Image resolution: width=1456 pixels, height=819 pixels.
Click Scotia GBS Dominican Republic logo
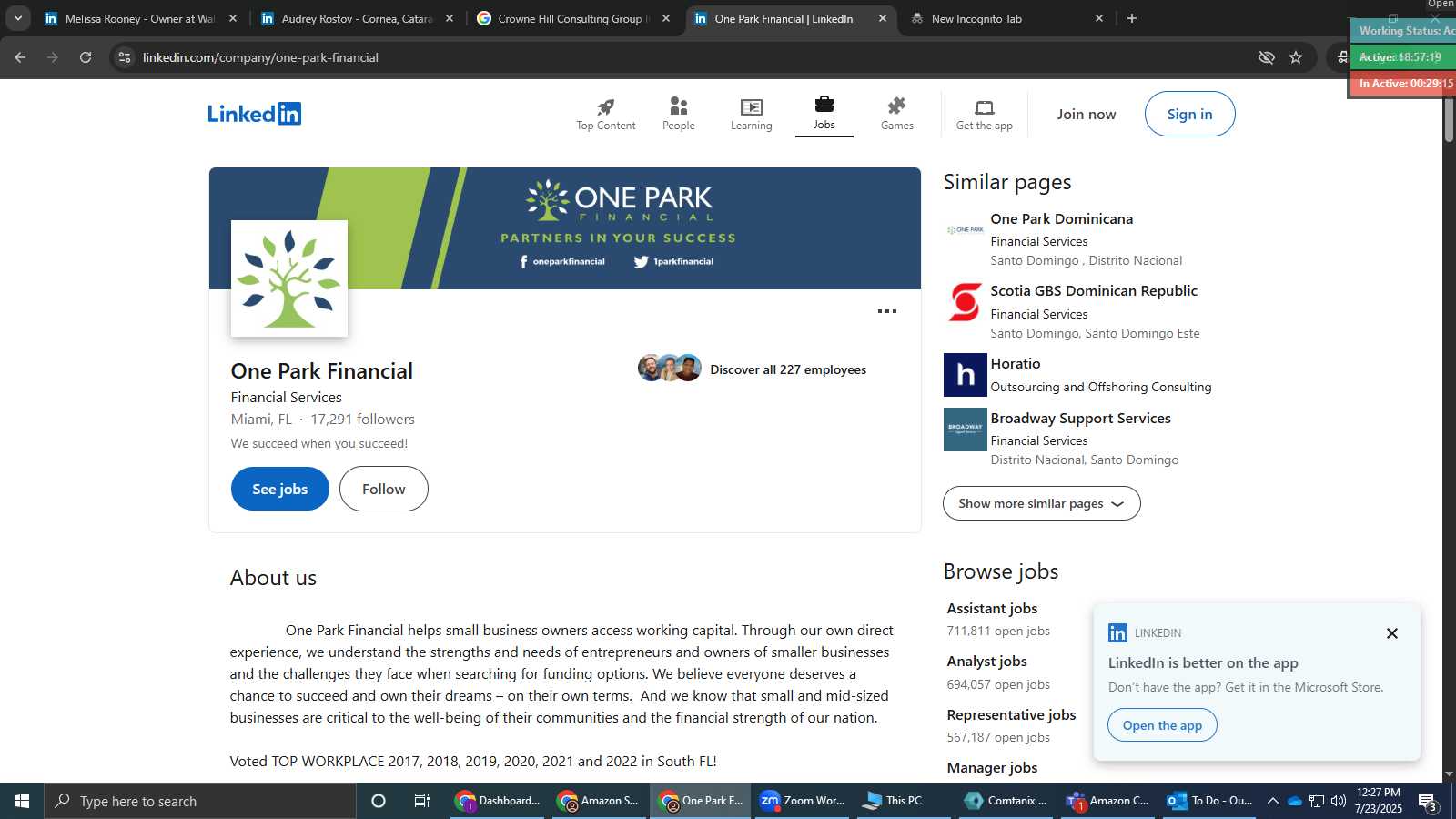[965, 302]
